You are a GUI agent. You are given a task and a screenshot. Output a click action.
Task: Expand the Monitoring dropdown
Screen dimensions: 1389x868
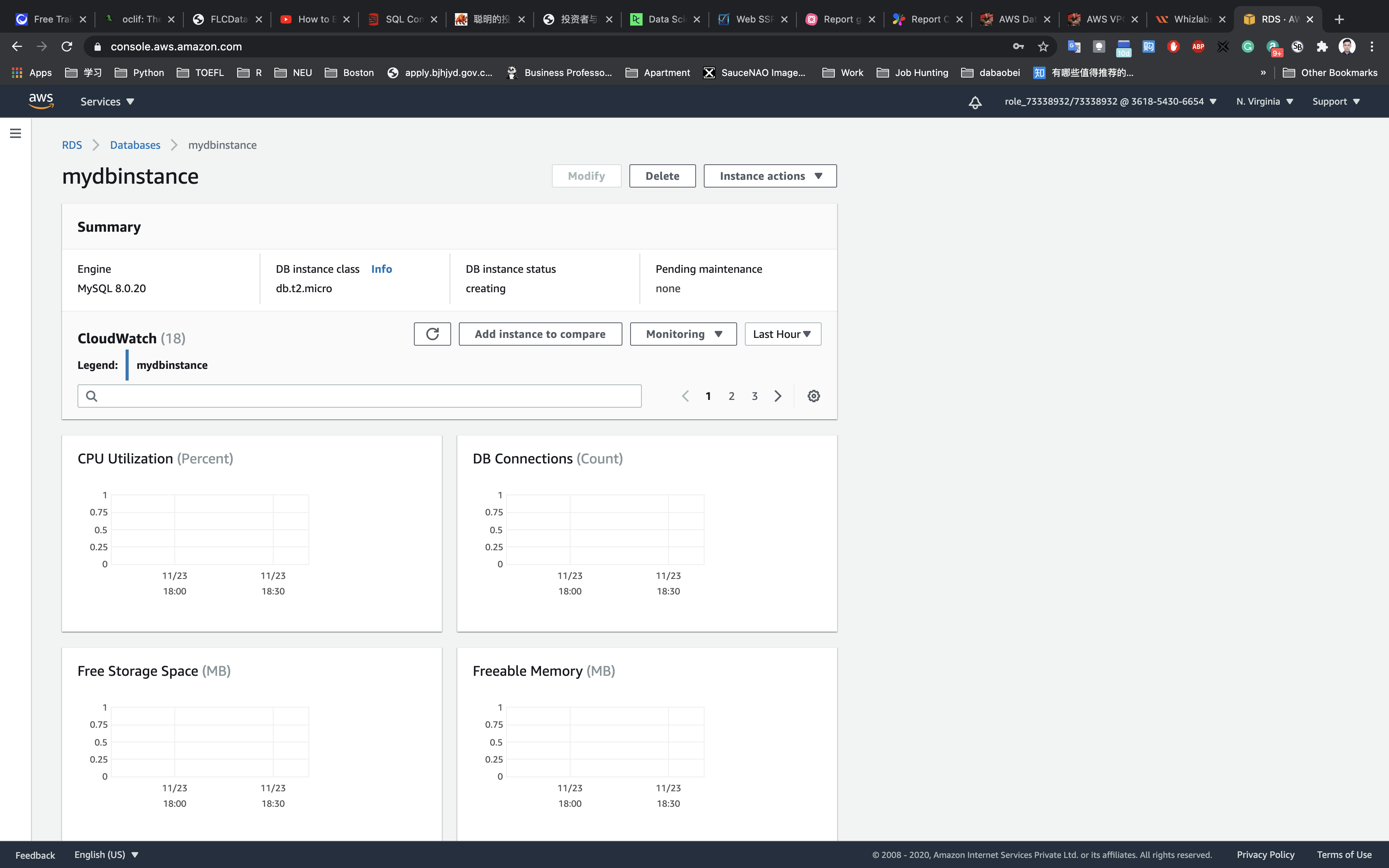pyautogui.click(x=683, y=334)
